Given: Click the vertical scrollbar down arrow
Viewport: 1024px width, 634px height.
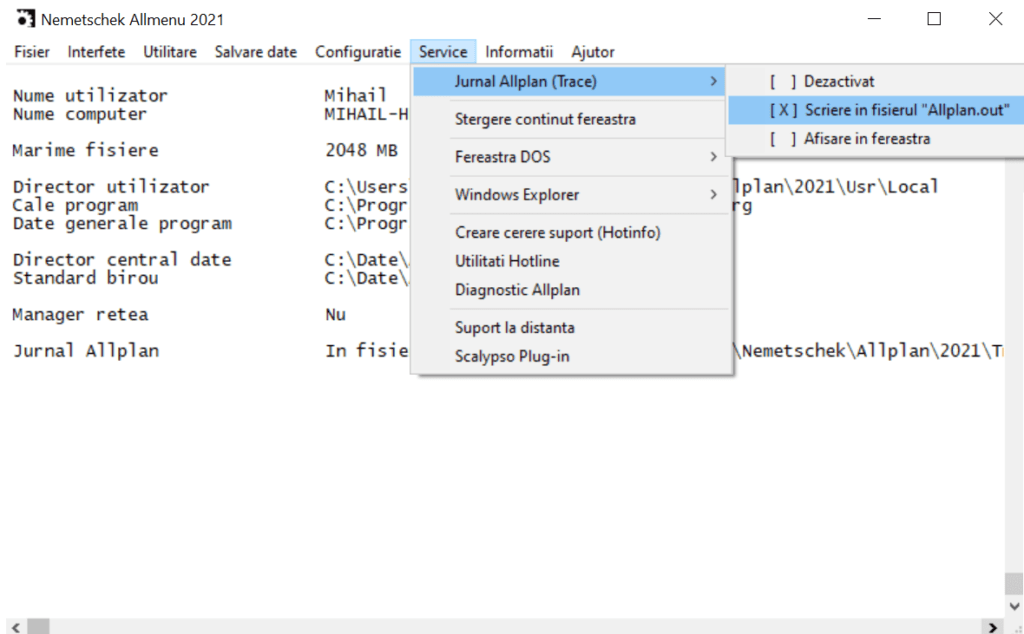Looking at the screenshot, I should point(1014,607).
